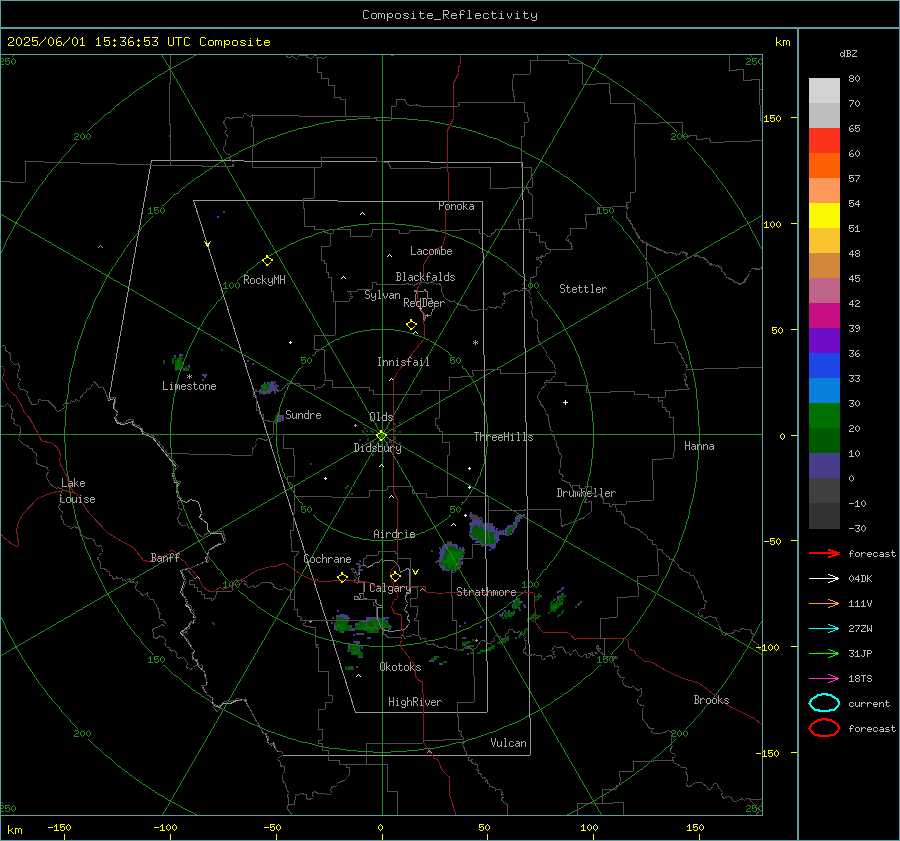Select the Stettler map label

point(583,289)
